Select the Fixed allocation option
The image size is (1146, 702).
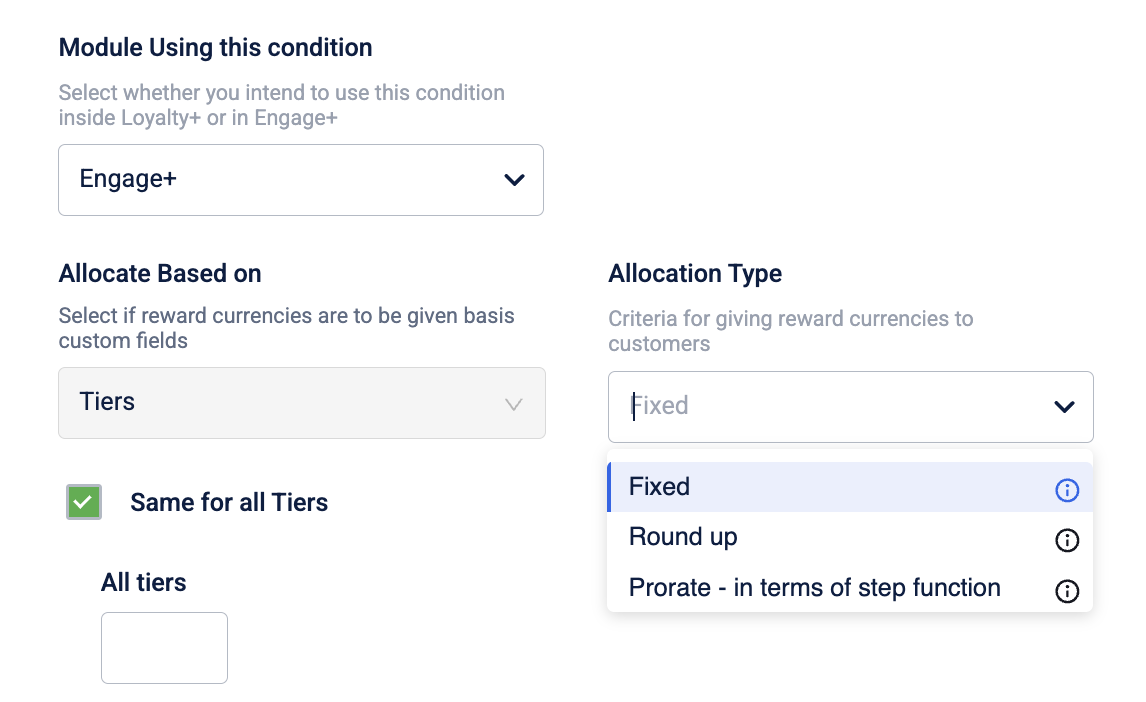coord(850,487)
